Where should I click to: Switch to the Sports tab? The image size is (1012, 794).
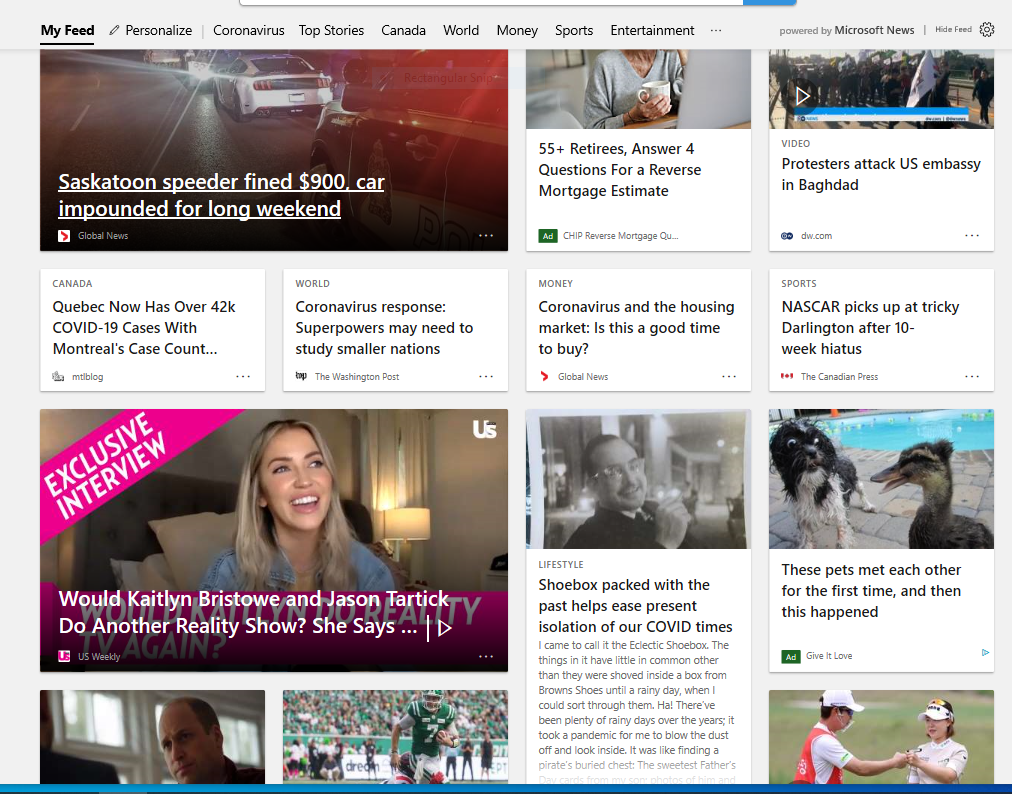pyautogui.click(x=574, y=30)
